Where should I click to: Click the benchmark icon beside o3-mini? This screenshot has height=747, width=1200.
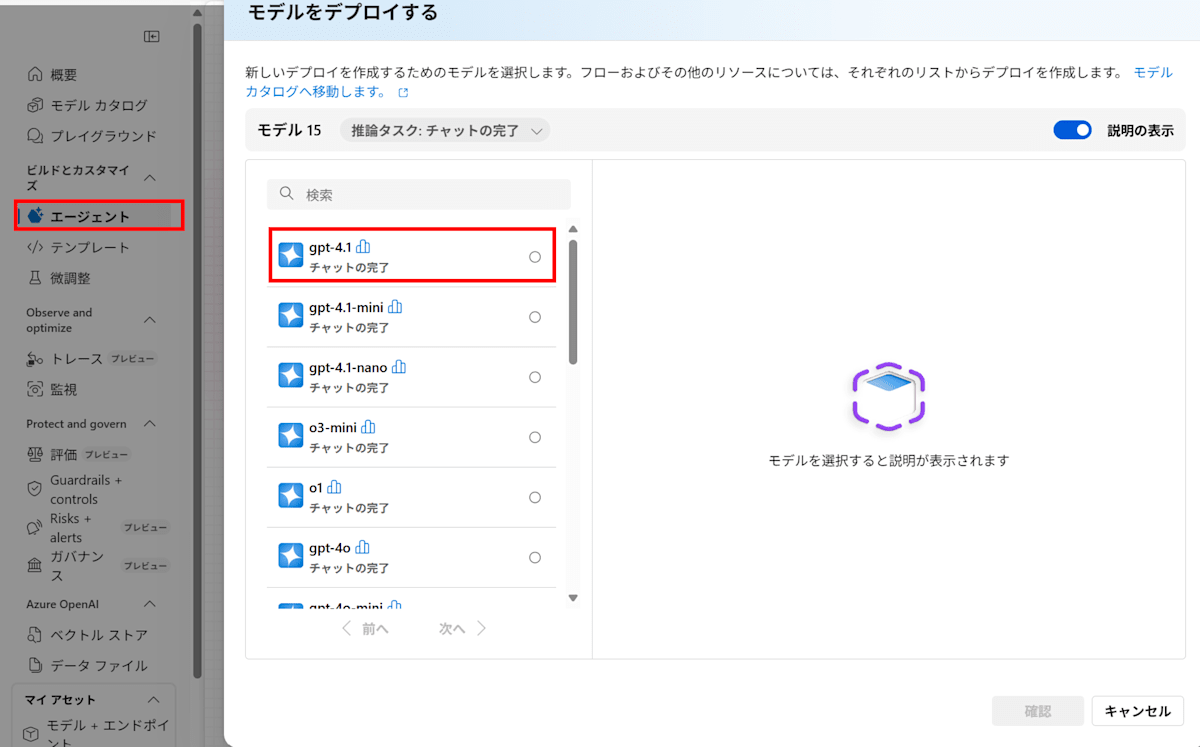[368, 427]
